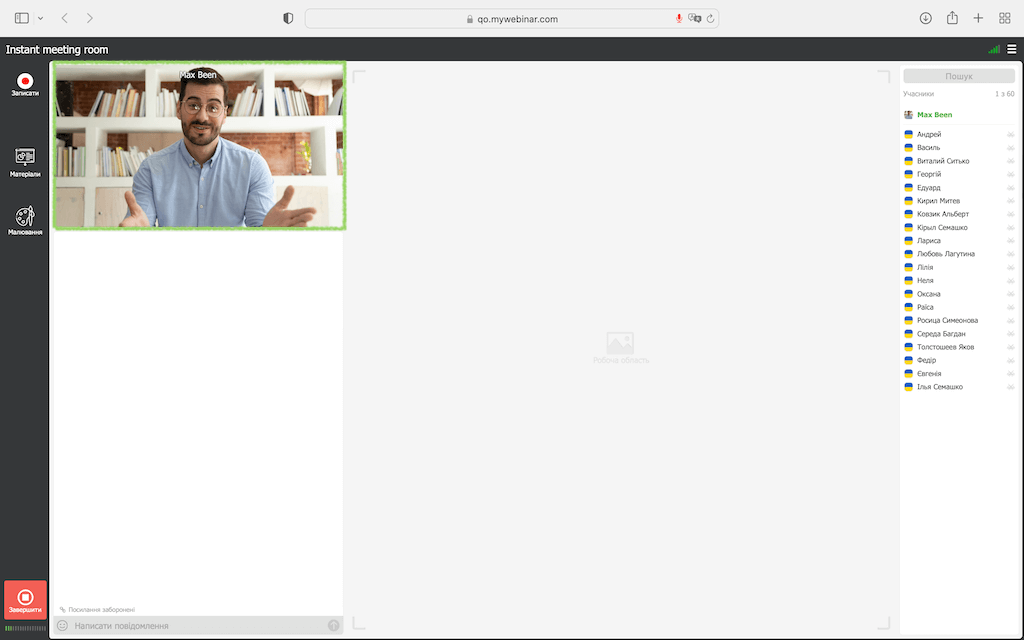
Task: Expand the Safari sidebar dropdown arrow
Action: pos(40,18)
